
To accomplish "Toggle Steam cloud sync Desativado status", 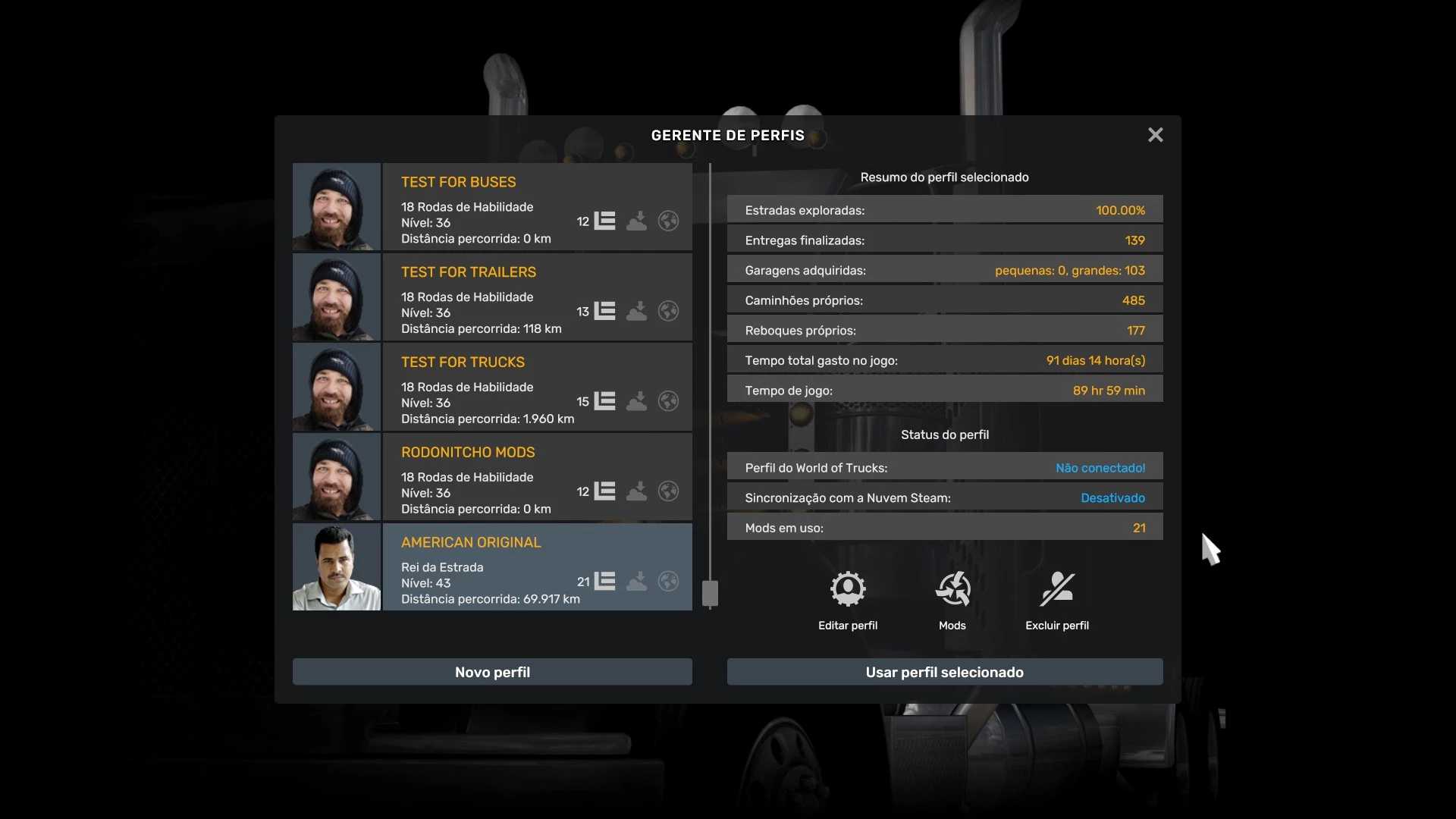I will point(1112,498).
